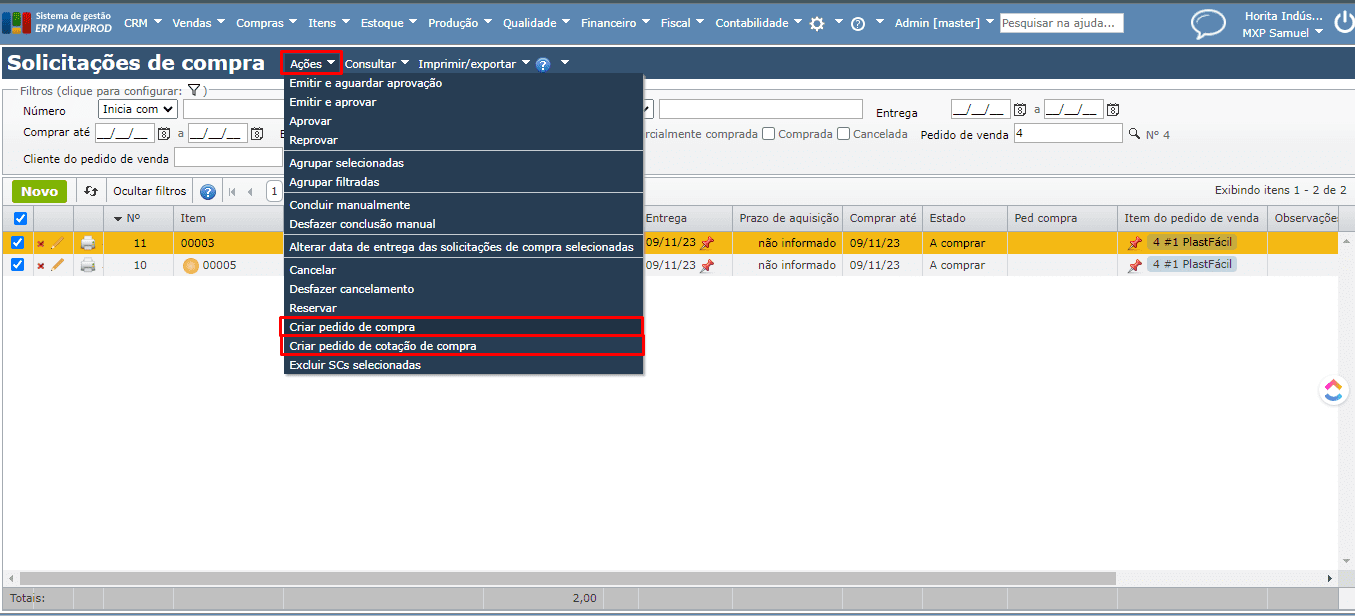The height and width of the screenshot is (616, 1355).
Task: Choose 'Concluir manualmente' menu entry
Action: 463,205
